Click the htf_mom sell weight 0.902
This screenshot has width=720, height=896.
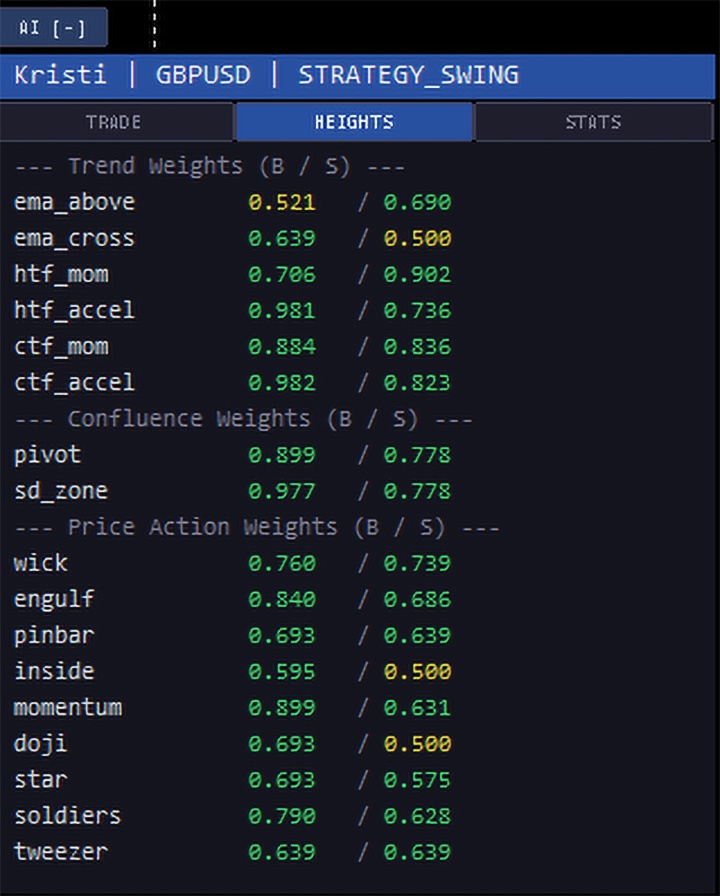[417, 274]
